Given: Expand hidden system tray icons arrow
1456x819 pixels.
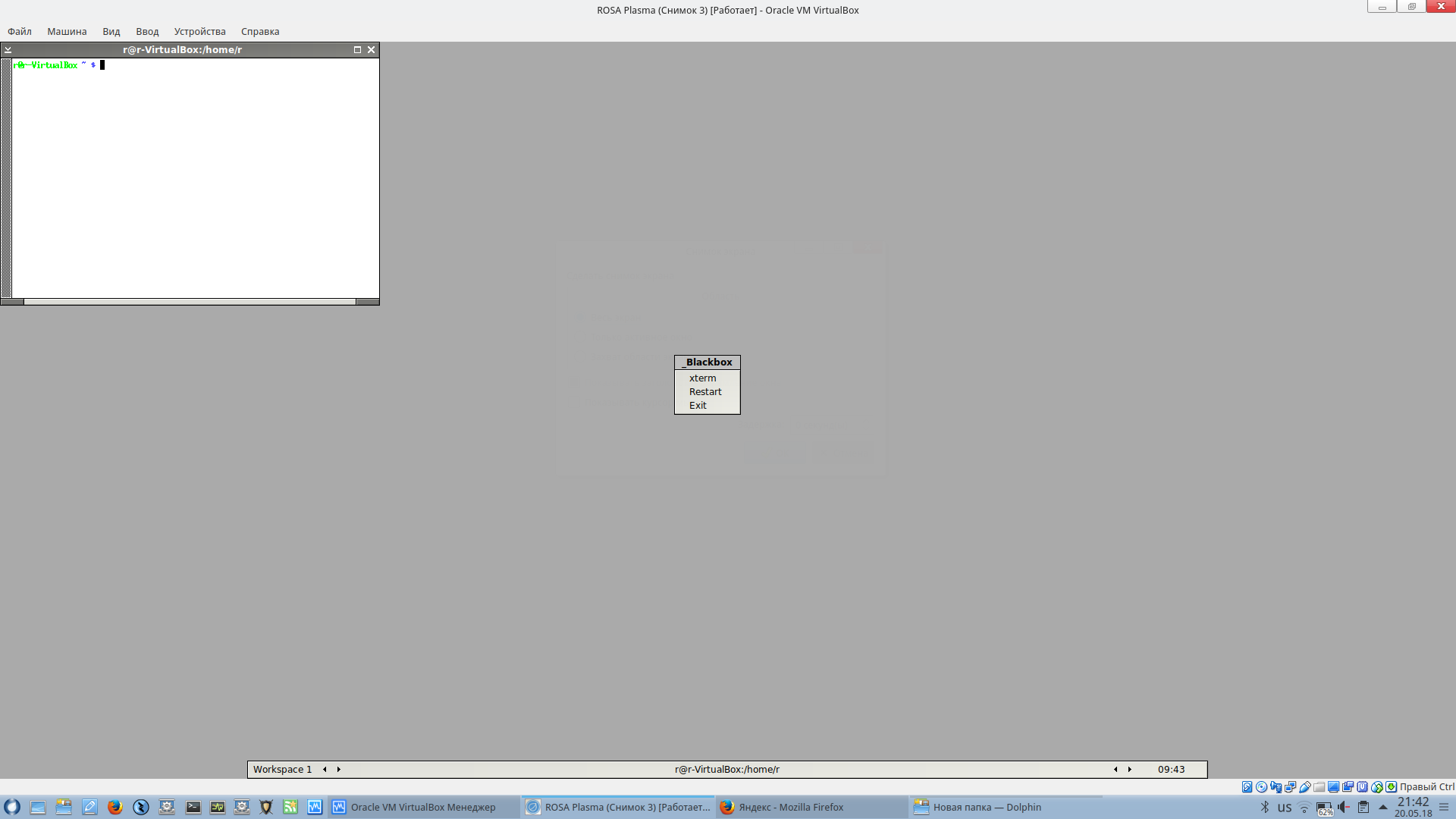Looking at the screenshot, I should click(x=1383, y=807).
